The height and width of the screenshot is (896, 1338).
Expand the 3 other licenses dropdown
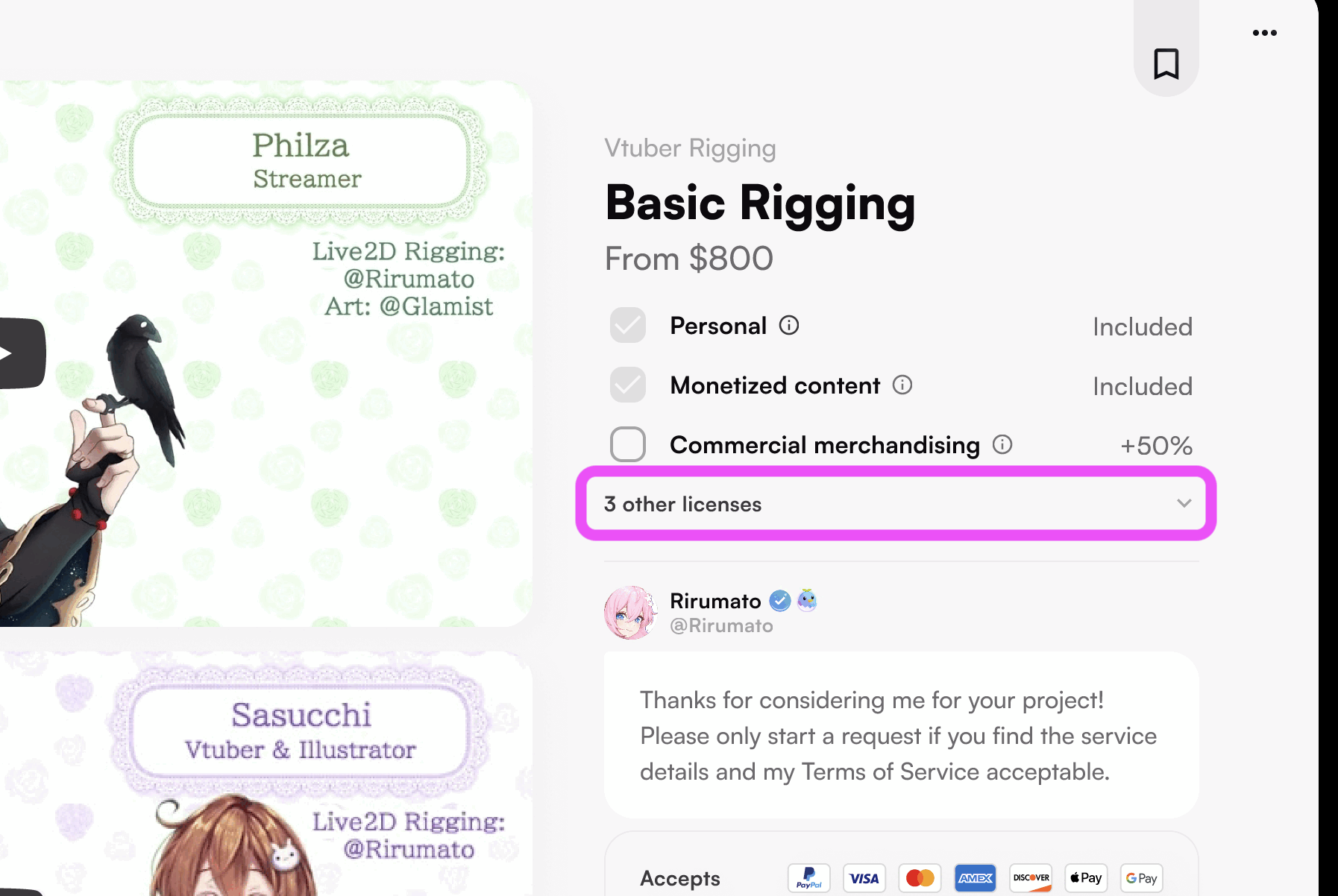[896, 504]
